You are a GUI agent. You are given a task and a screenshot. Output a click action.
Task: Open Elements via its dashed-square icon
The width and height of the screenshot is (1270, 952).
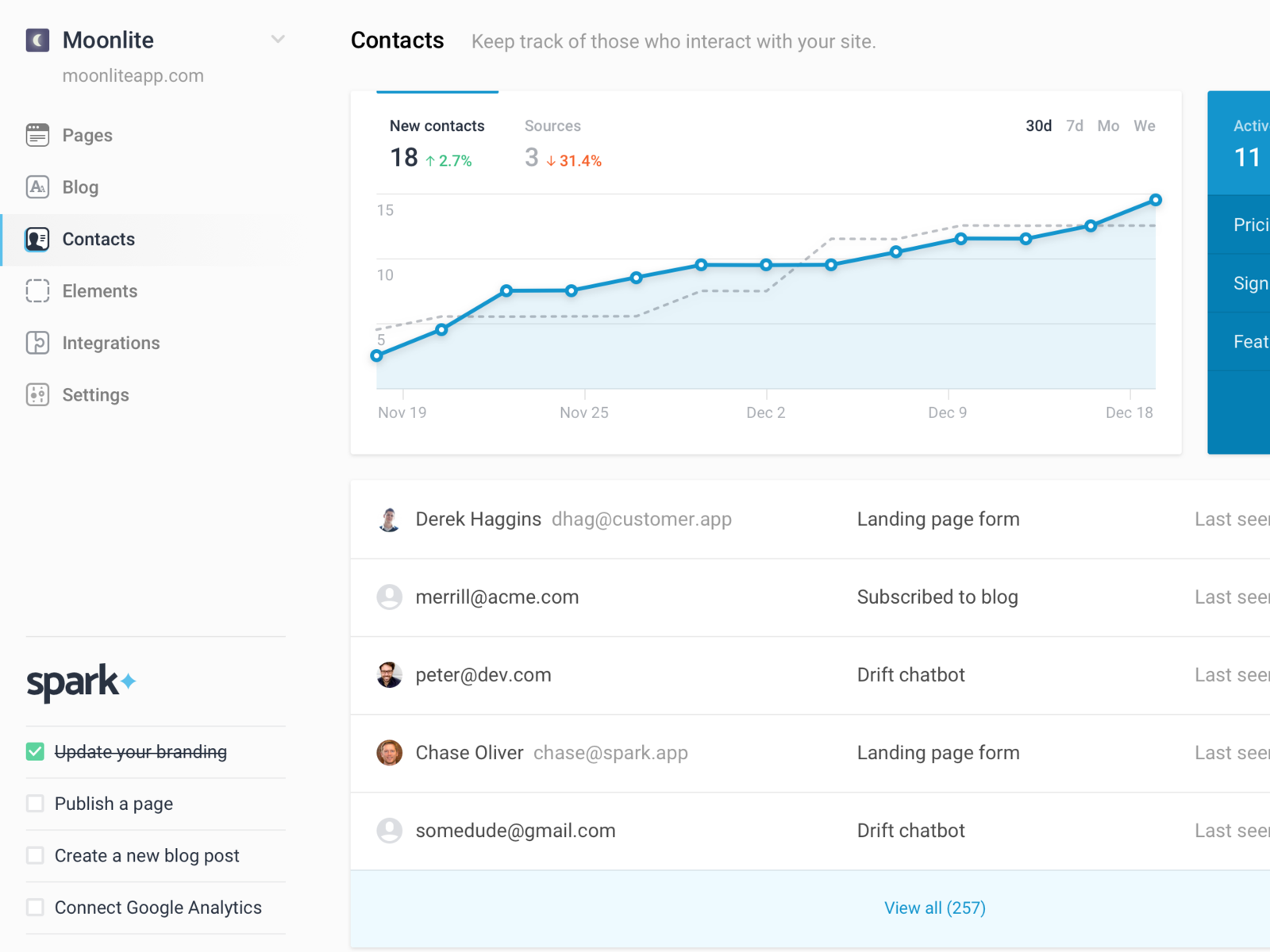pyautogui.click(x=37, y=291)
